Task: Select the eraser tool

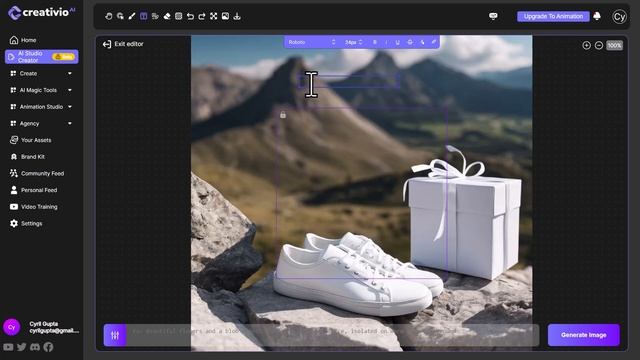Action: [167, 16]
